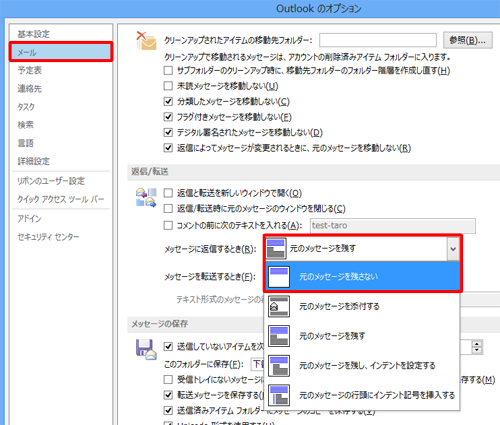500x425 pixels.
Task: Click the reply/forward section icon
Action: [146, 197]
